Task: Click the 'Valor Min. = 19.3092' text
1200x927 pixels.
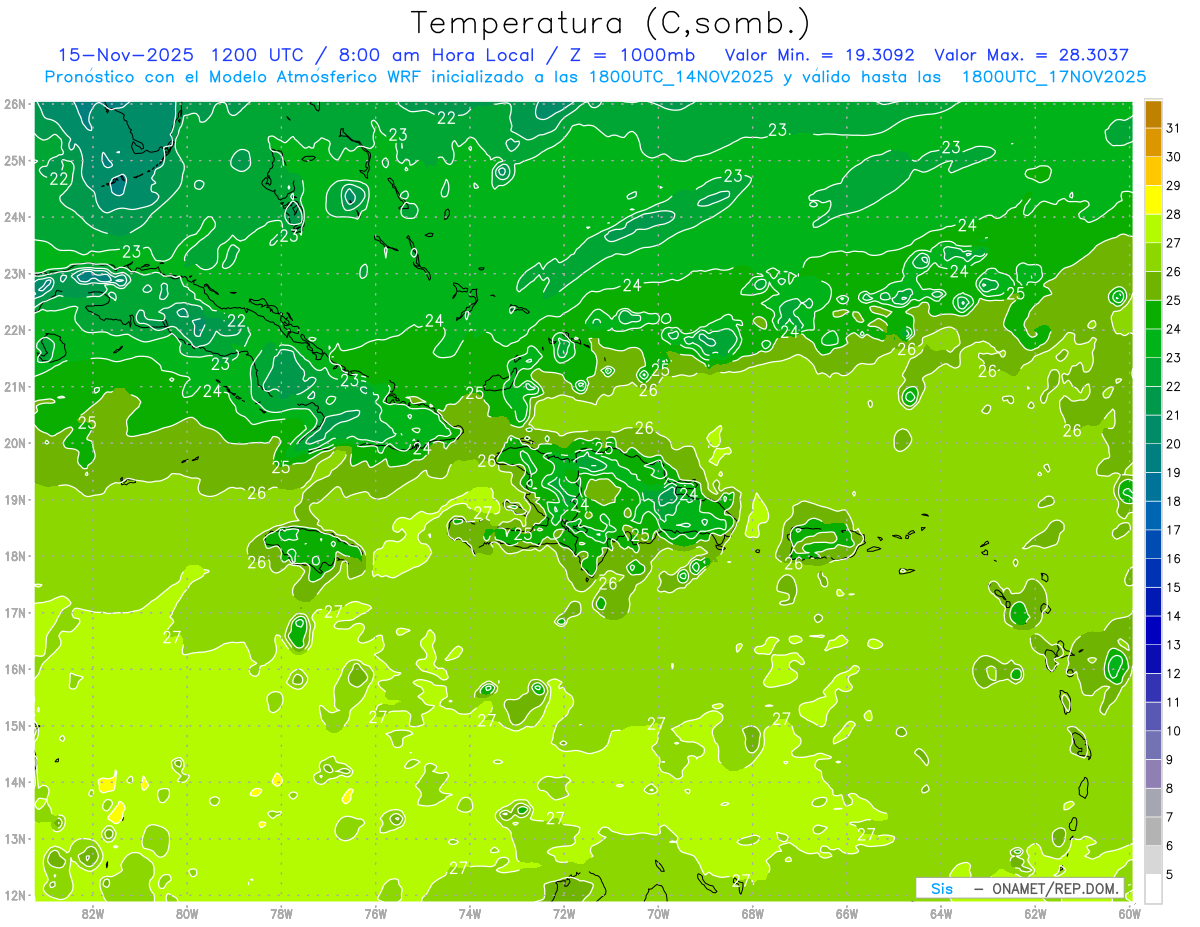Action: click(820, 55)
